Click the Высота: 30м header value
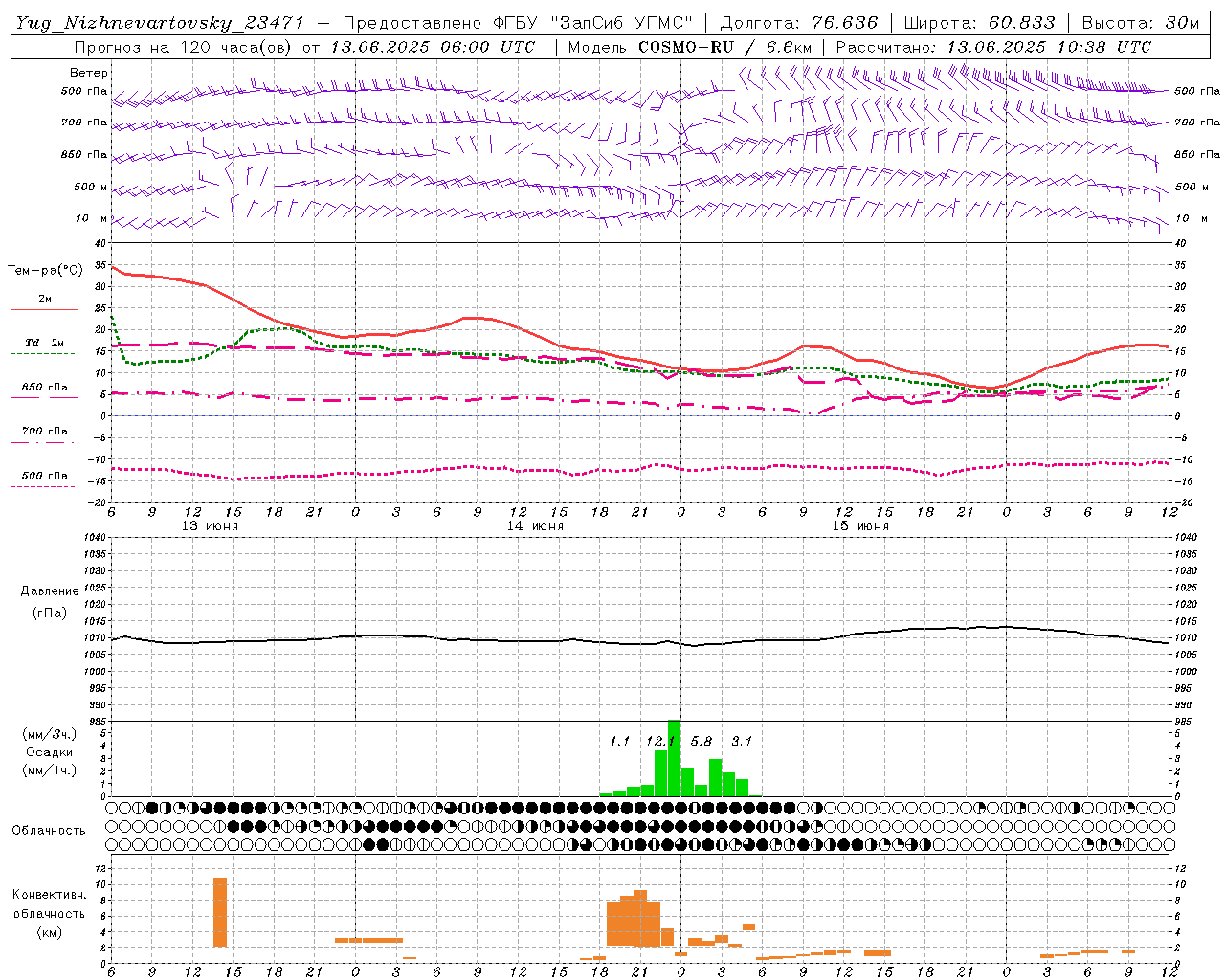1225x980 pixels. [x=1140, y=23]
